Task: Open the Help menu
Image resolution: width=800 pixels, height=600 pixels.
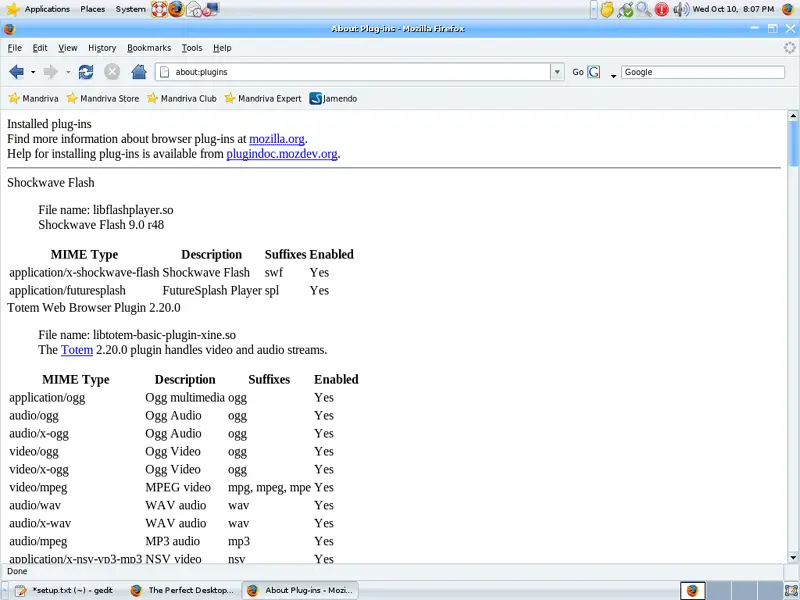Action: [222, 48]
